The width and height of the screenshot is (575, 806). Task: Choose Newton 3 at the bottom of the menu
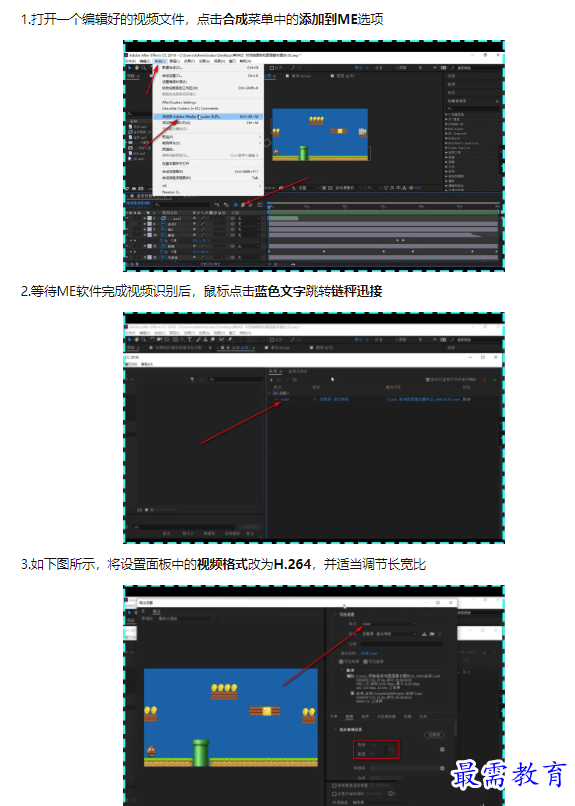point(171,192)
